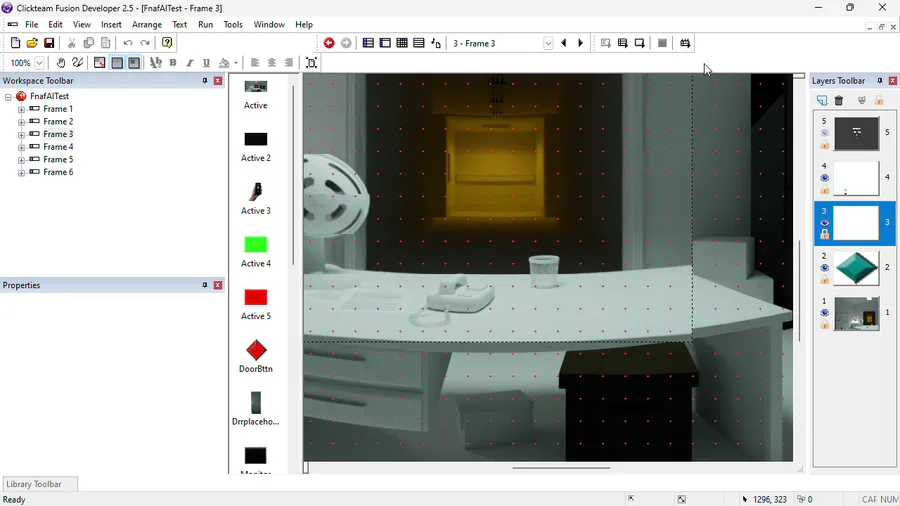Pin the Workspace Toolbar panel
900x506 pixels.
click(205, 81)
